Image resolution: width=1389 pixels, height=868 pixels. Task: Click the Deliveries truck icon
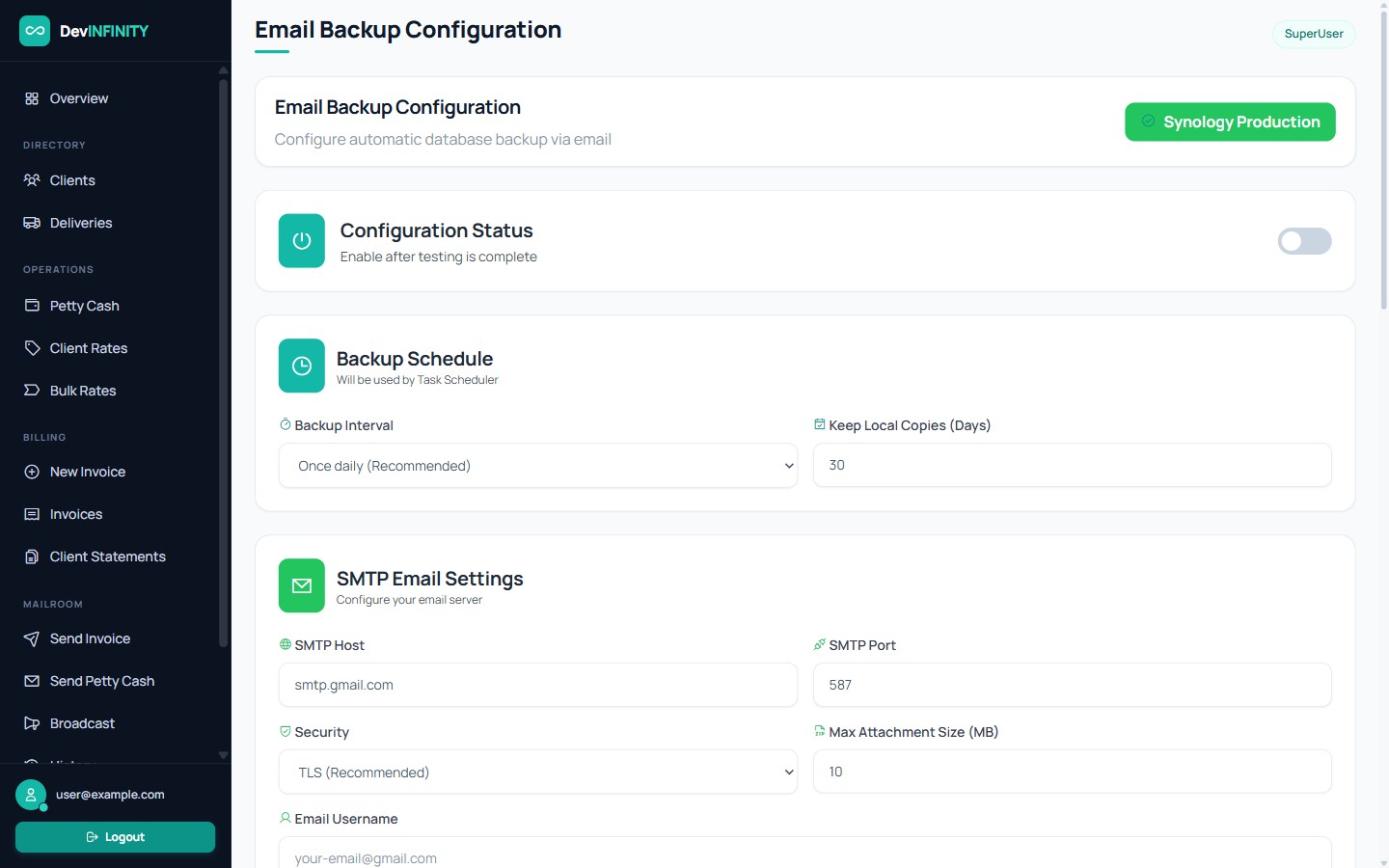tap(32, 223)
